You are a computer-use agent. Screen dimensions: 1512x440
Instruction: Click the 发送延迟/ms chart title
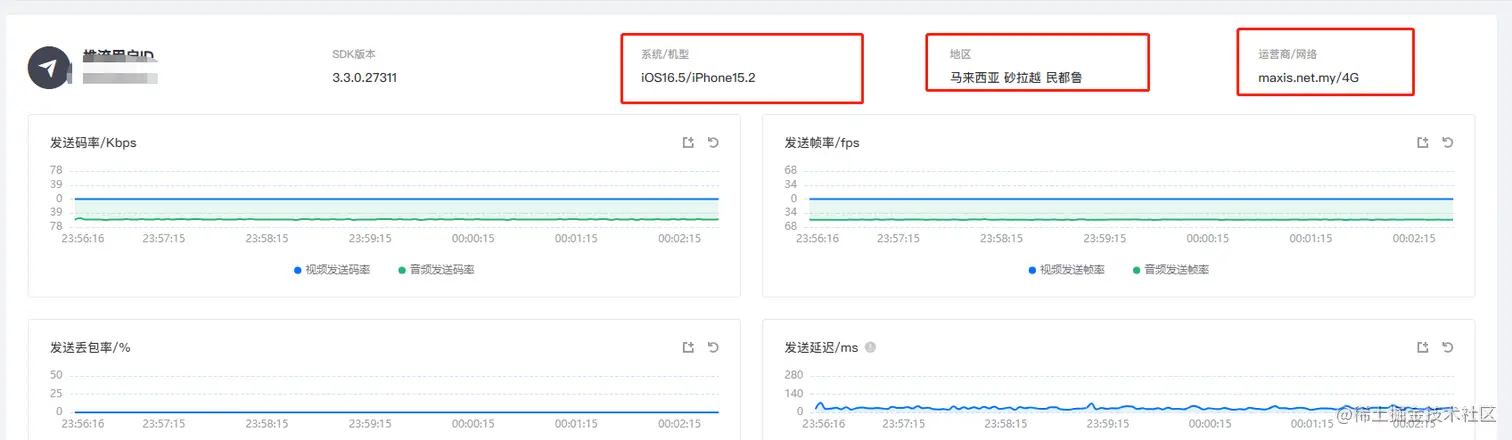(822, 347)
